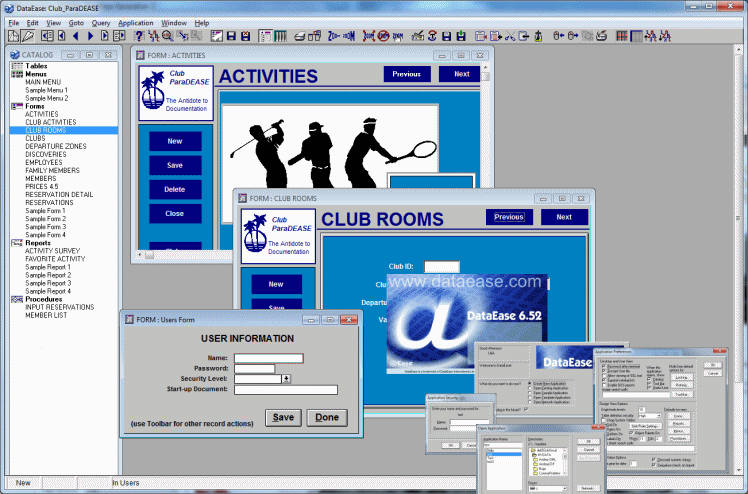This screenshot has height=494, width=748.
Task: Click the last record toolbar icon
Action: click(x=119, y=36)
